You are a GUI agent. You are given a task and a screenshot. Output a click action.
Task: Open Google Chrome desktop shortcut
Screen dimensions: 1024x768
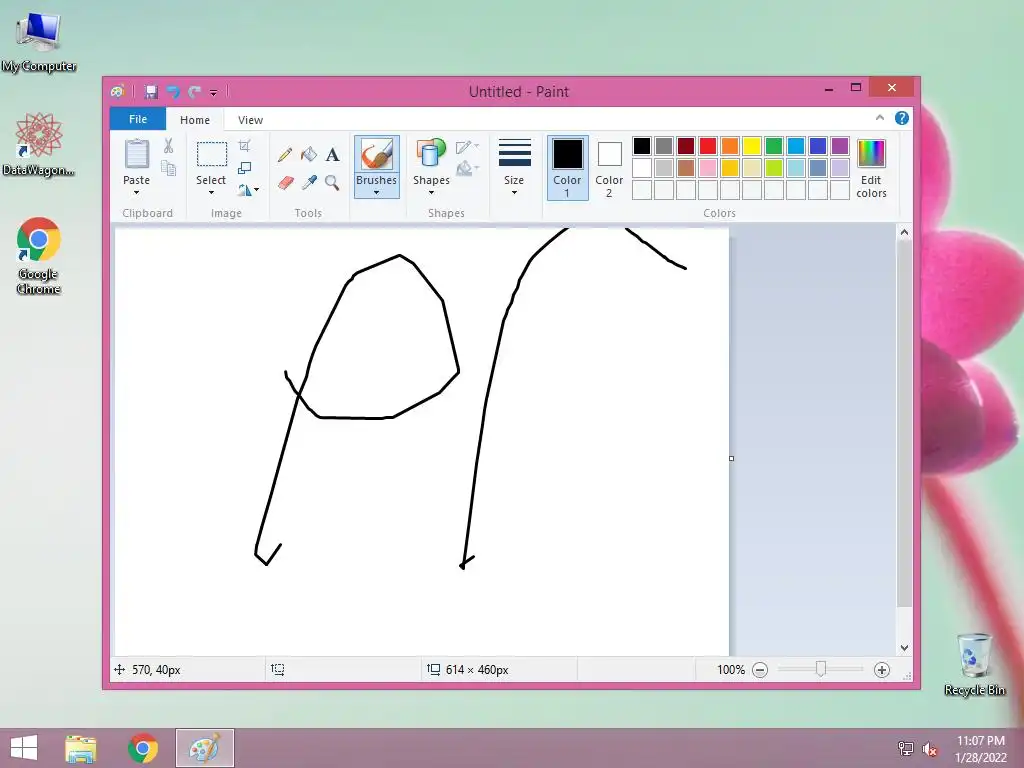(39, 255)
